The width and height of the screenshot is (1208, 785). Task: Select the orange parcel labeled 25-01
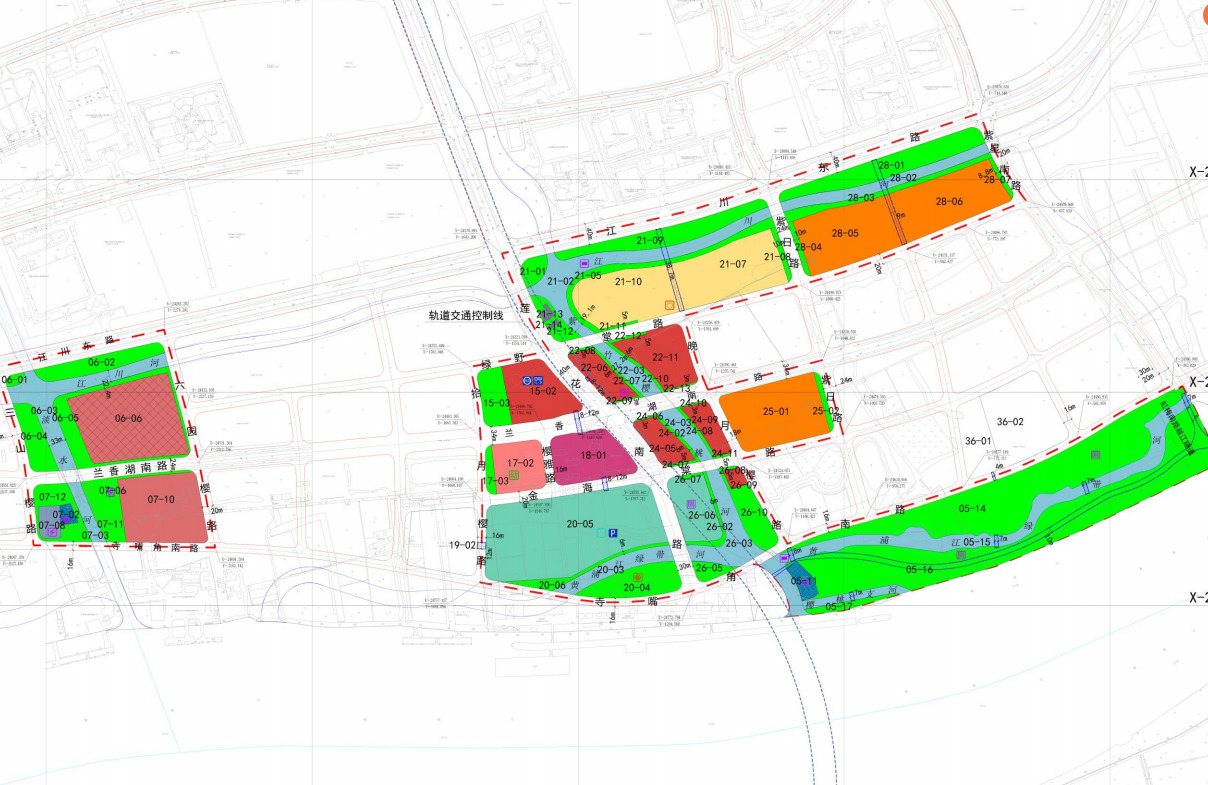(x=776, y=411)
